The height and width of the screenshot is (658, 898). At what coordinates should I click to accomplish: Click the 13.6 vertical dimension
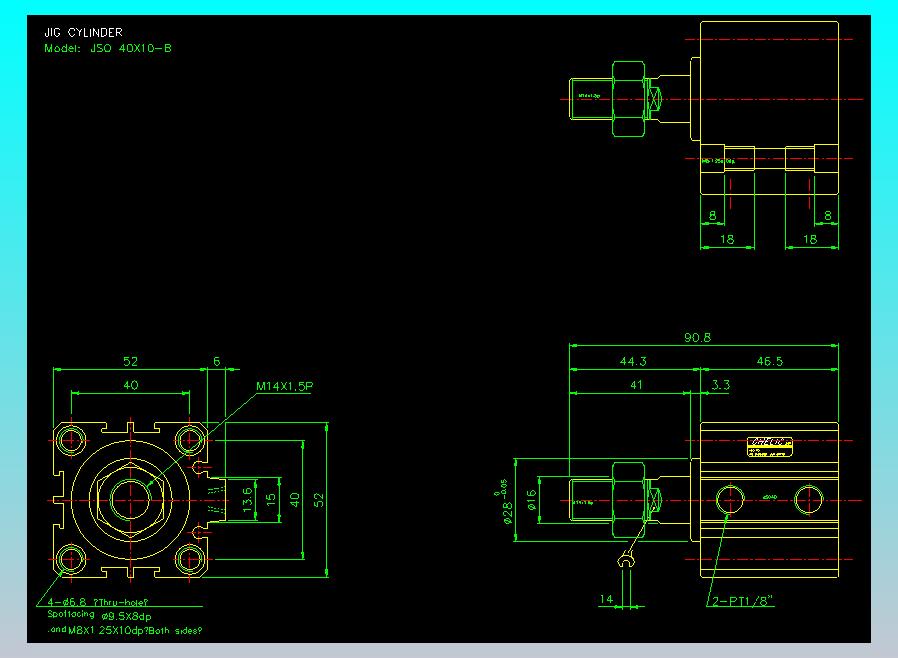point(247,499)
